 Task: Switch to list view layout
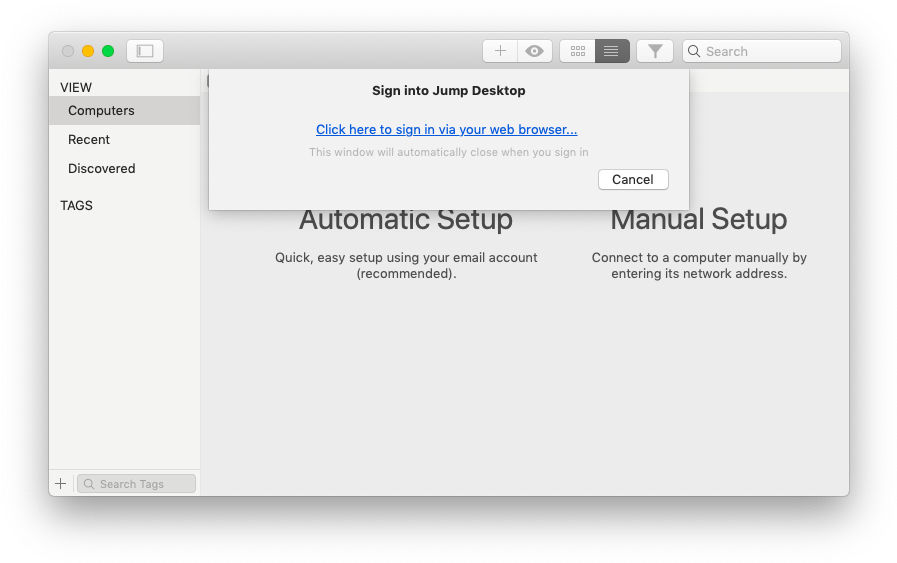612,51
